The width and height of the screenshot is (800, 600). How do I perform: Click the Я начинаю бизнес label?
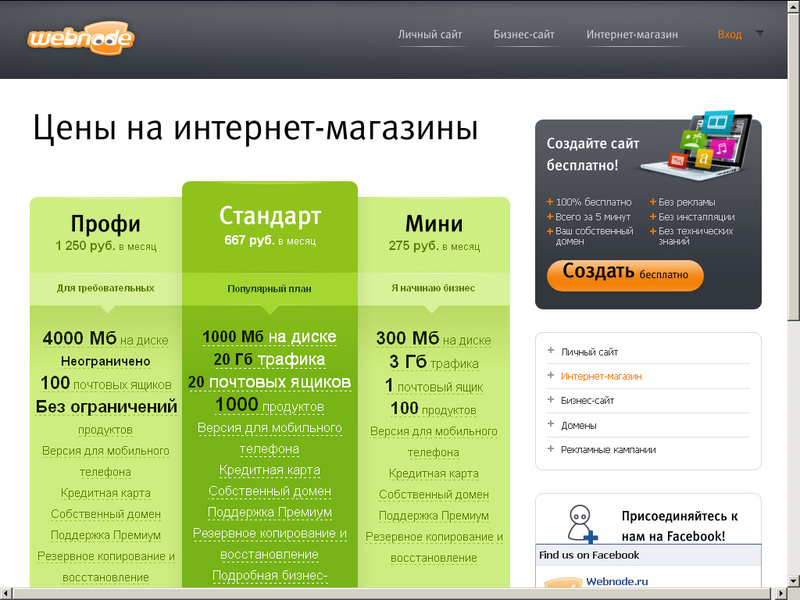coord(433,288)
